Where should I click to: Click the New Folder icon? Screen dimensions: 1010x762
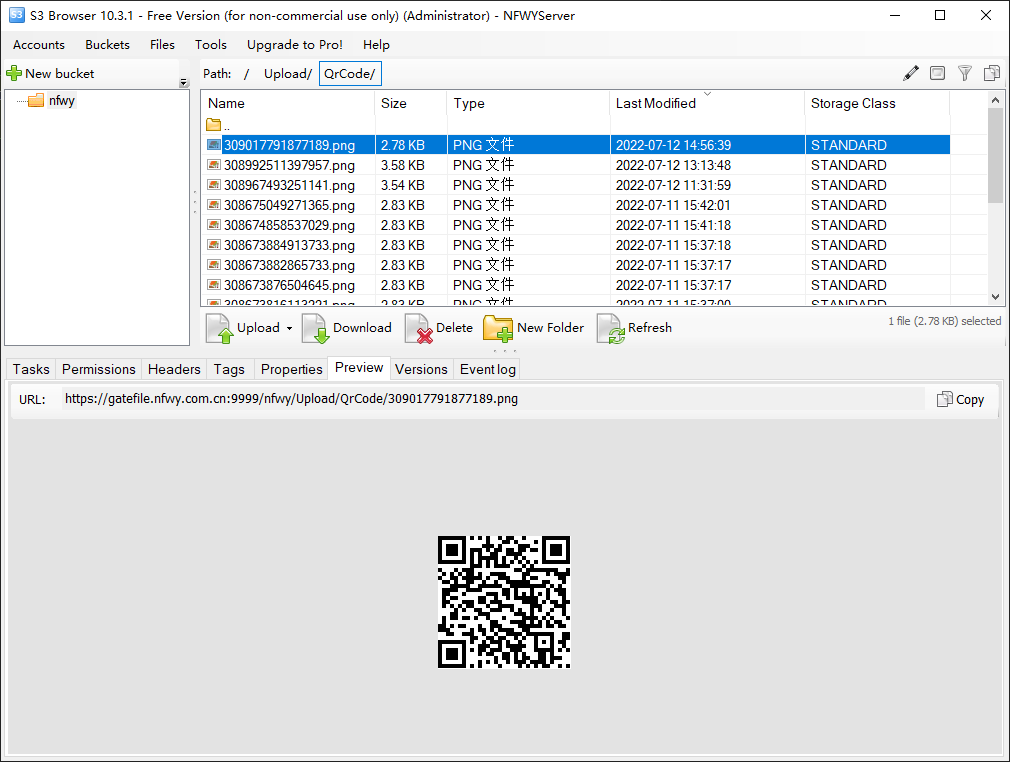point(498,328)
